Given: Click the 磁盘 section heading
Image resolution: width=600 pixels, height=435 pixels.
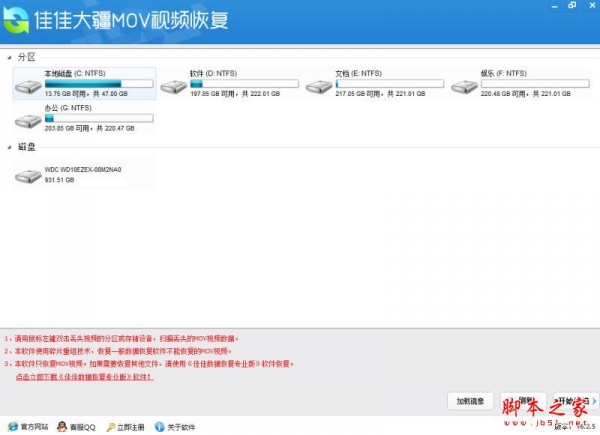Looking at the screenshot, I should (x=26, y=147).
